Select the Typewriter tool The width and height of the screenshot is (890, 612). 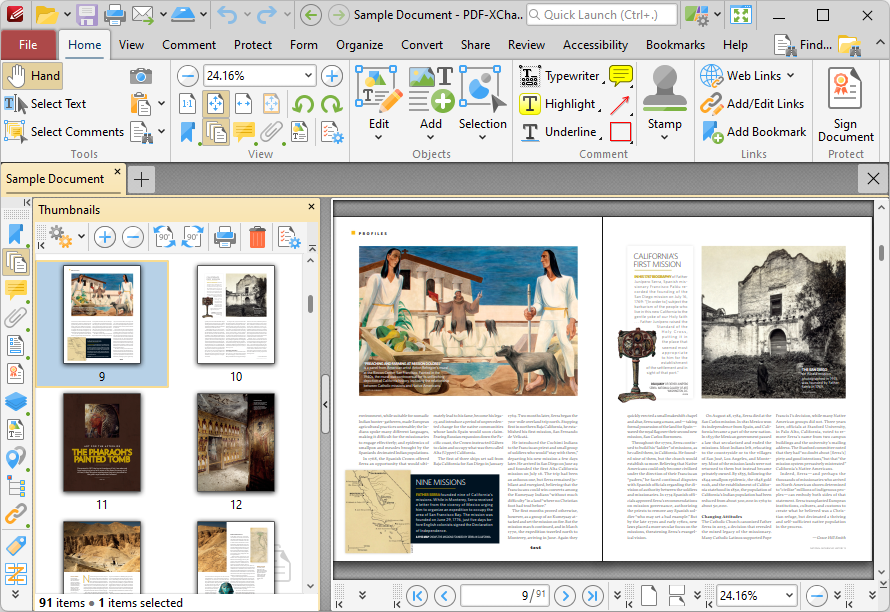(560, 76)
